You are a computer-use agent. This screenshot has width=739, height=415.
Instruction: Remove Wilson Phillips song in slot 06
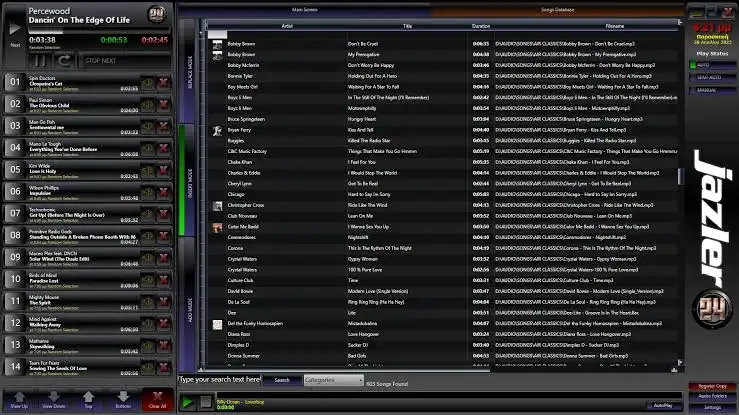(164, 192)
